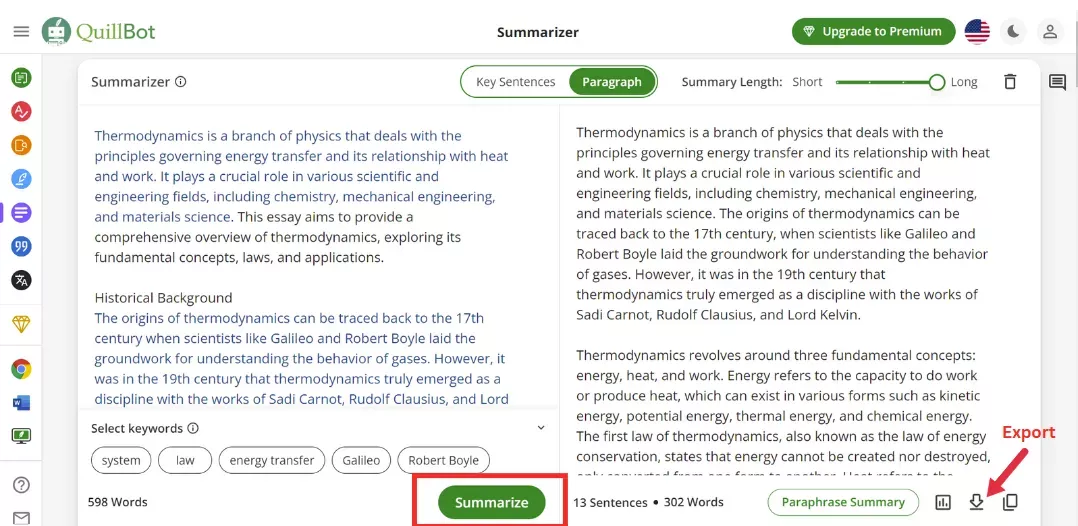Screen dimensions: 1078x526
Task: Show summary statistics chart icon
Action: [943, 502]
